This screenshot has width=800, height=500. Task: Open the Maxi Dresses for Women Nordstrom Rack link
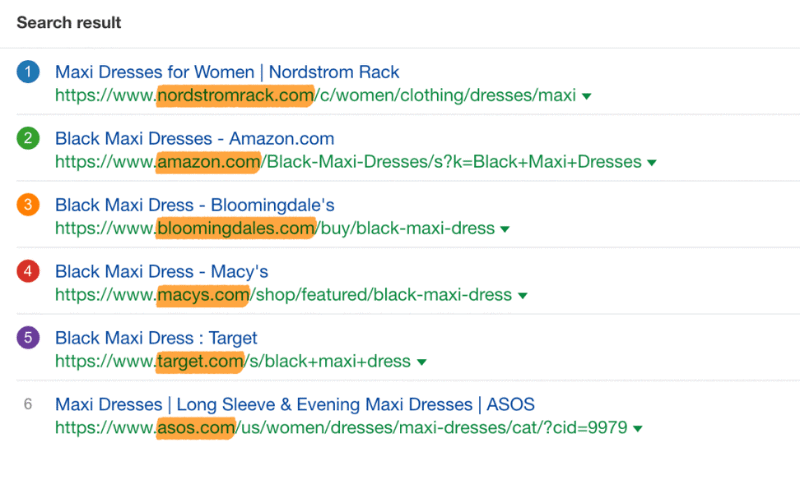pos(227,72)
